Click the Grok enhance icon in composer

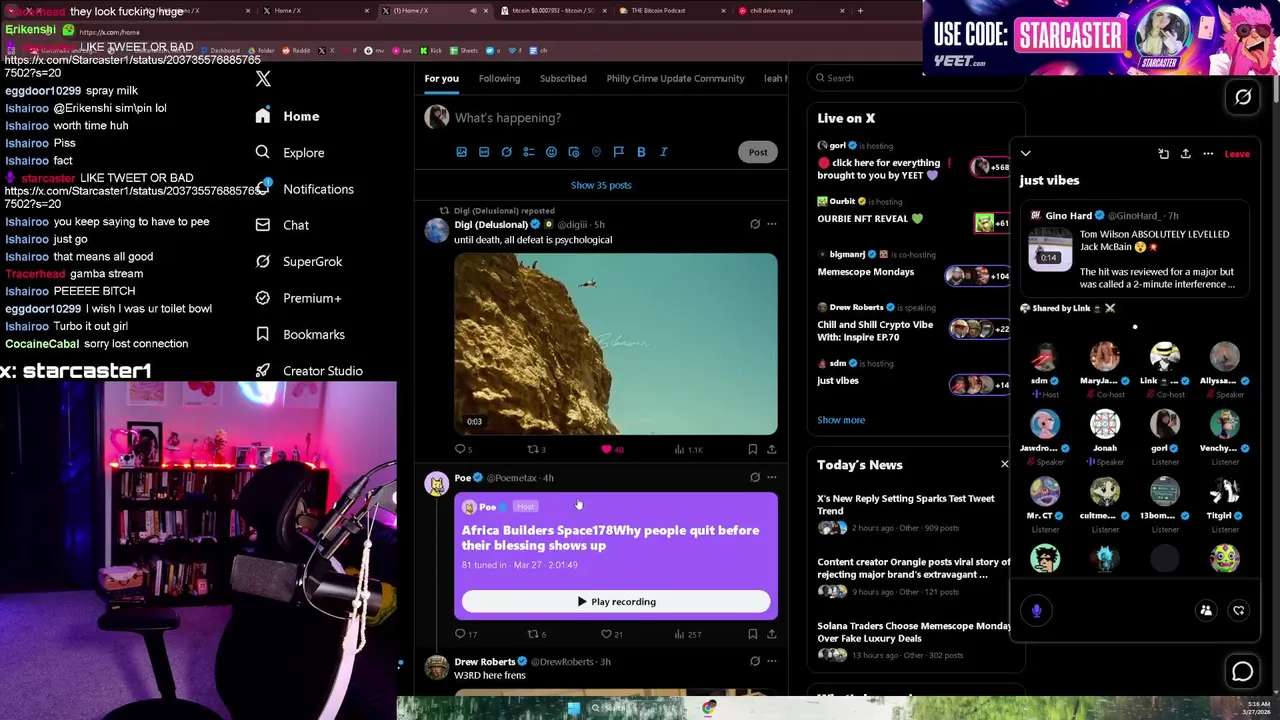(506, 152)
